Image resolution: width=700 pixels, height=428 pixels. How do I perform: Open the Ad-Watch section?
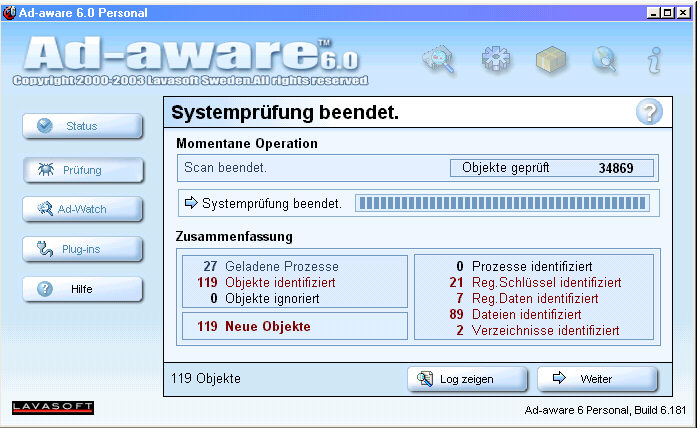coord(83,209)
